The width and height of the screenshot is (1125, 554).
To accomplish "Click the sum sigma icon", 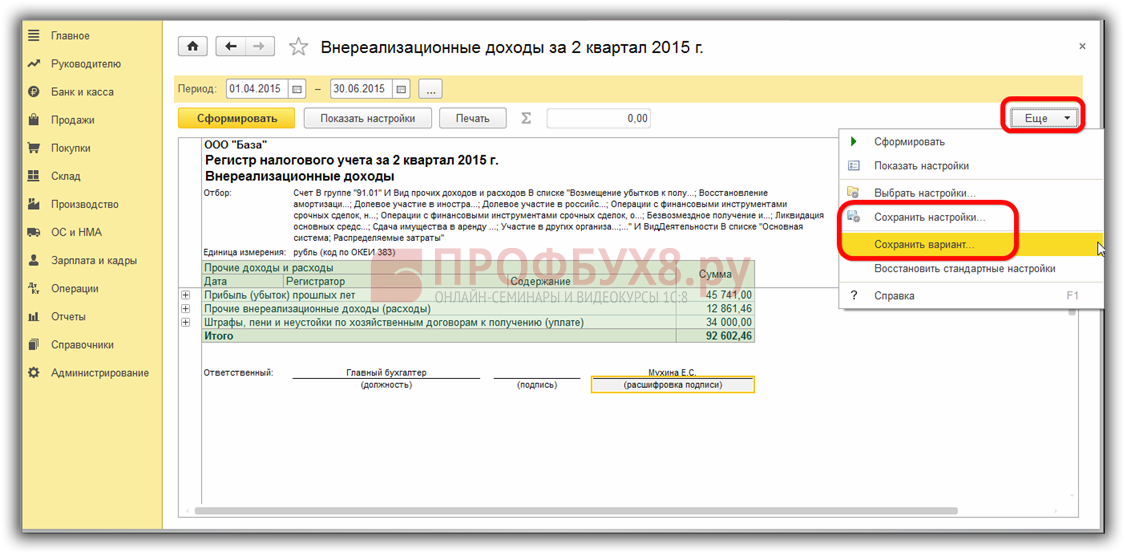I will coord(527,118).
